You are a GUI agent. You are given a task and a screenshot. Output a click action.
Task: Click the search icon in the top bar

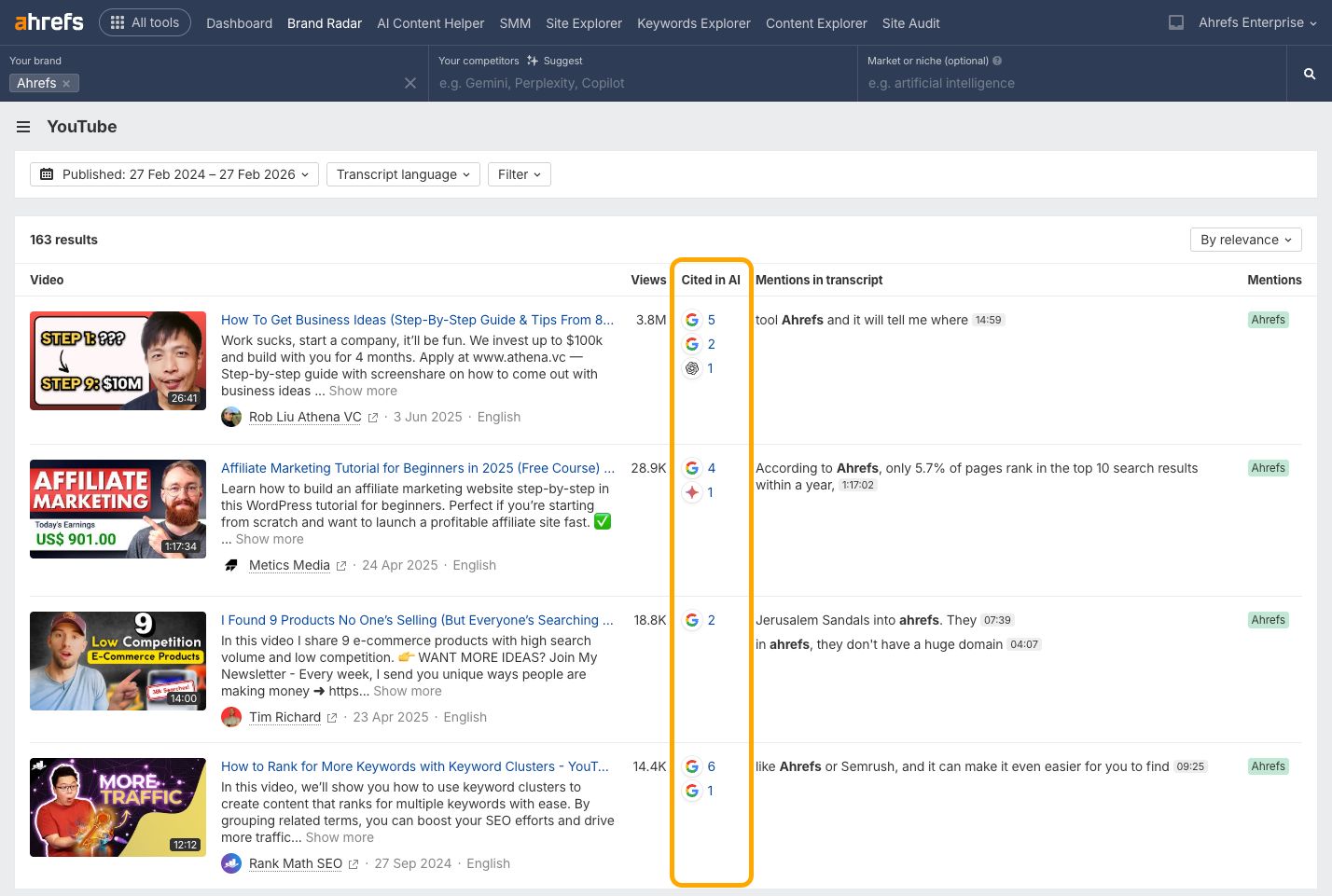pos(1309,73)
